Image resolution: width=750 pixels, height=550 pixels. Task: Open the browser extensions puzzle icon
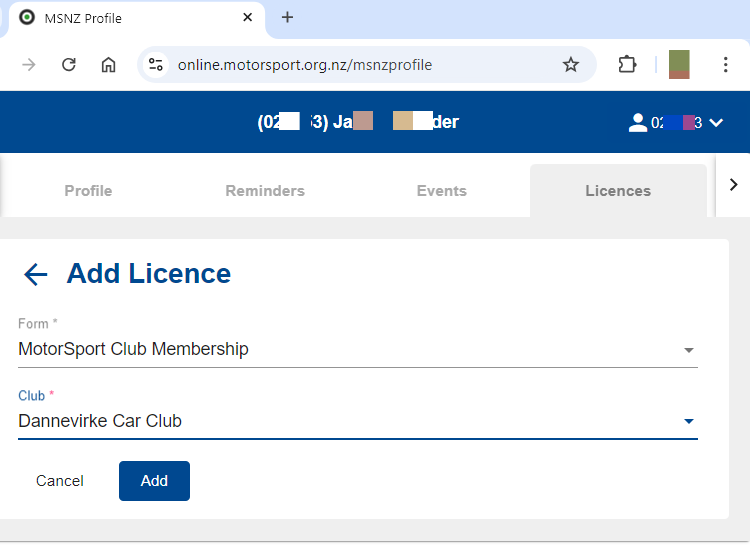[627, 65]
